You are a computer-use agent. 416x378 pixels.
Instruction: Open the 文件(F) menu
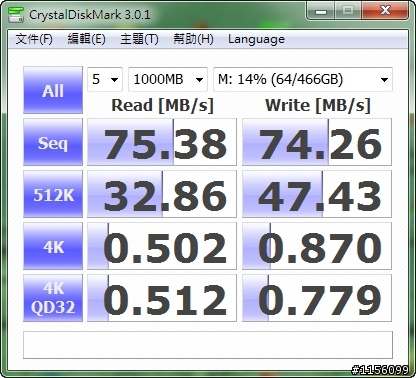tap(34, 39)
